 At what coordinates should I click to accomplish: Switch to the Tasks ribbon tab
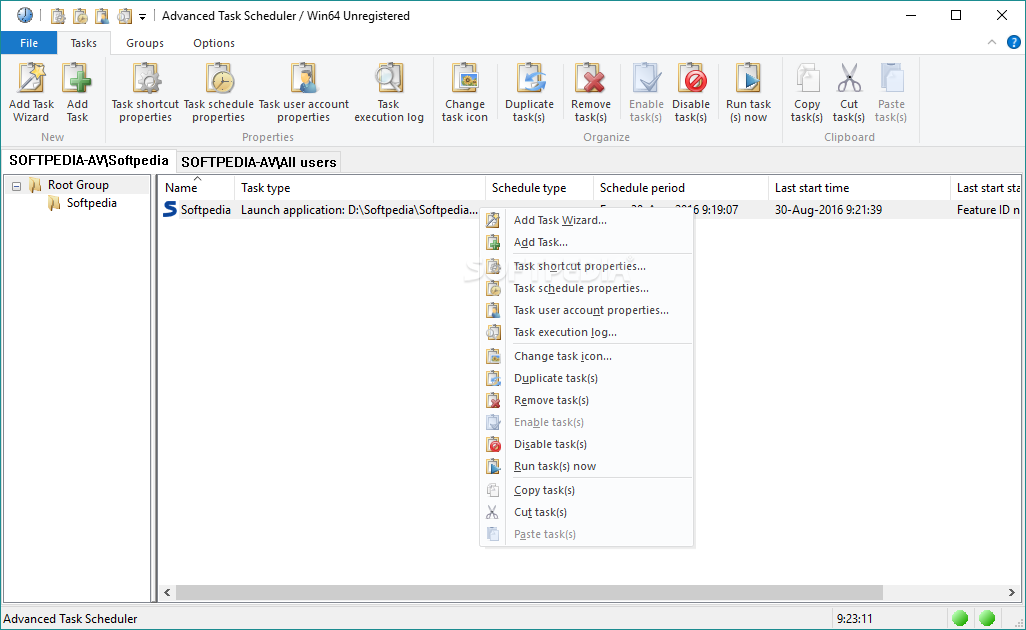pos(84,43)
